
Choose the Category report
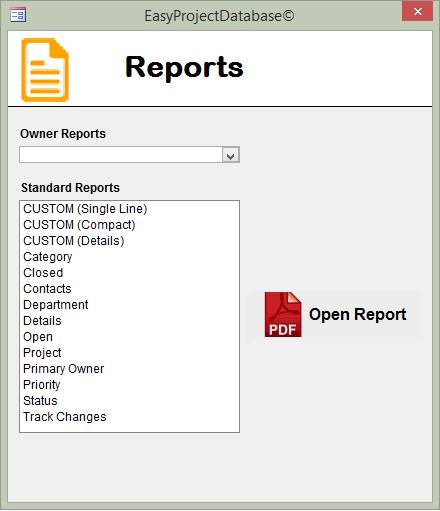point(129,257)
